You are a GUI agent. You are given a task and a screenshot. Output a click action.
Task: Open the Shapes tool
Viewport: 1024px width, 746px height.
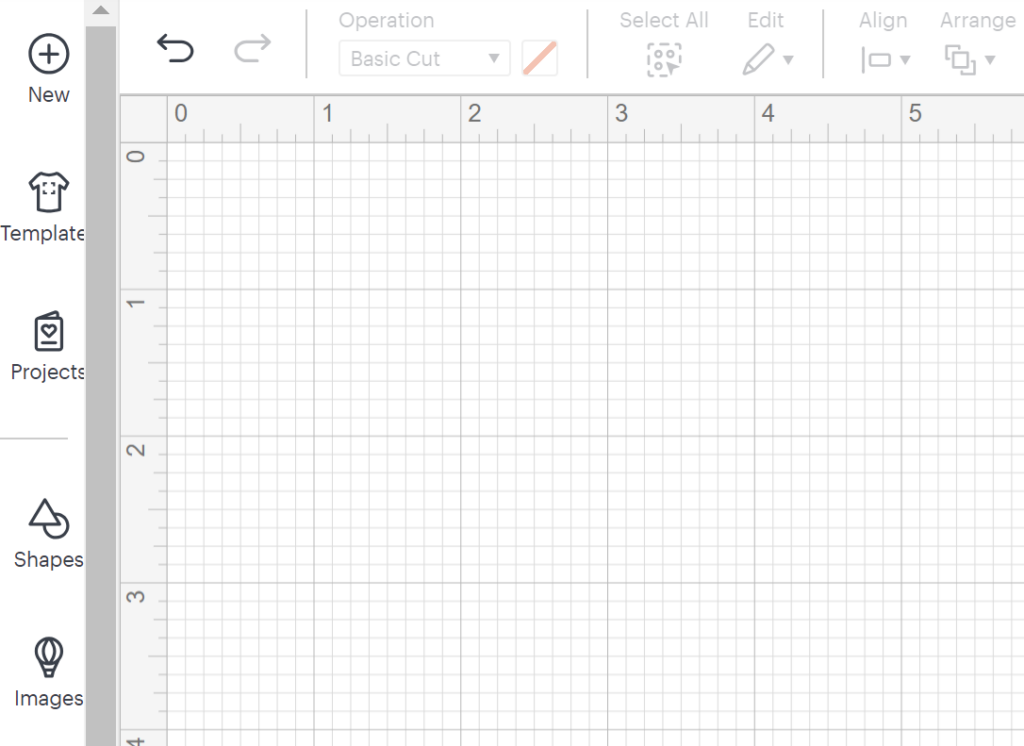pos(48,520)
